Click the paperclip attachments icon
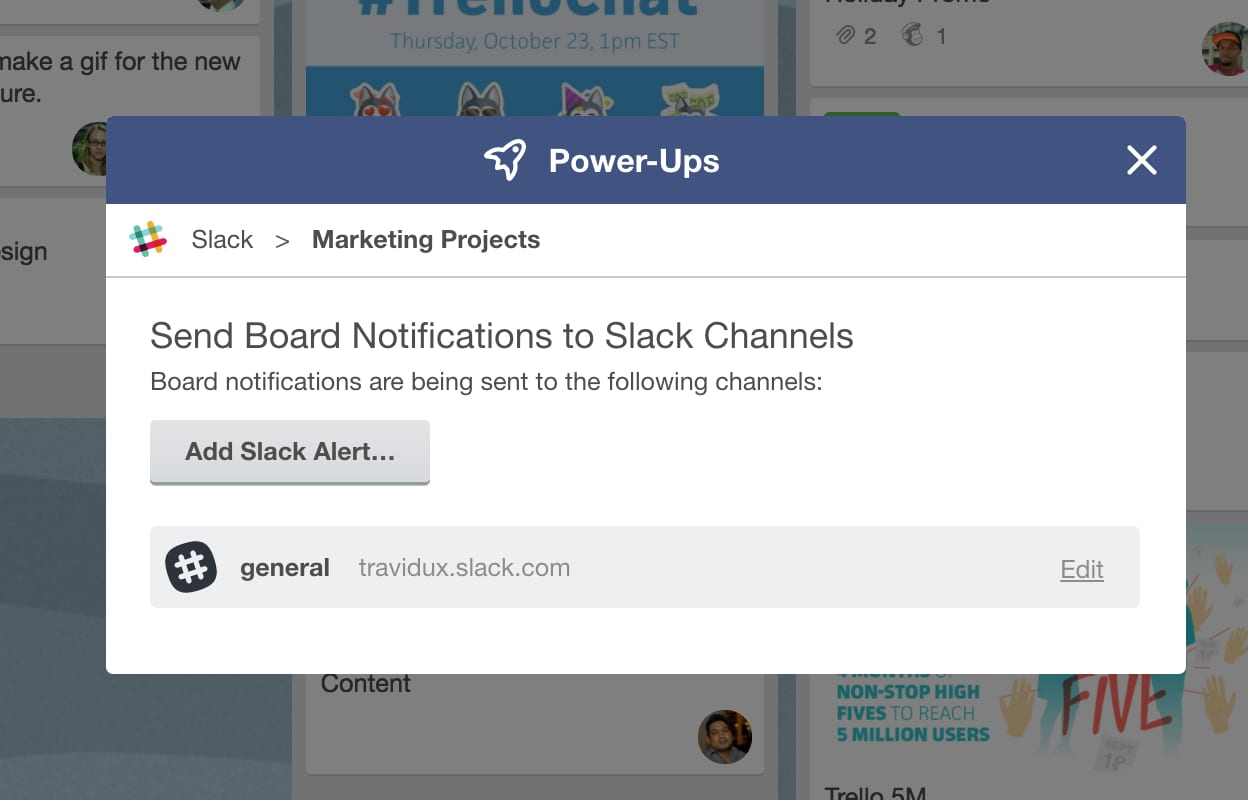The image size is (1248, 800). pyautogui.click(x=845, y=36)
